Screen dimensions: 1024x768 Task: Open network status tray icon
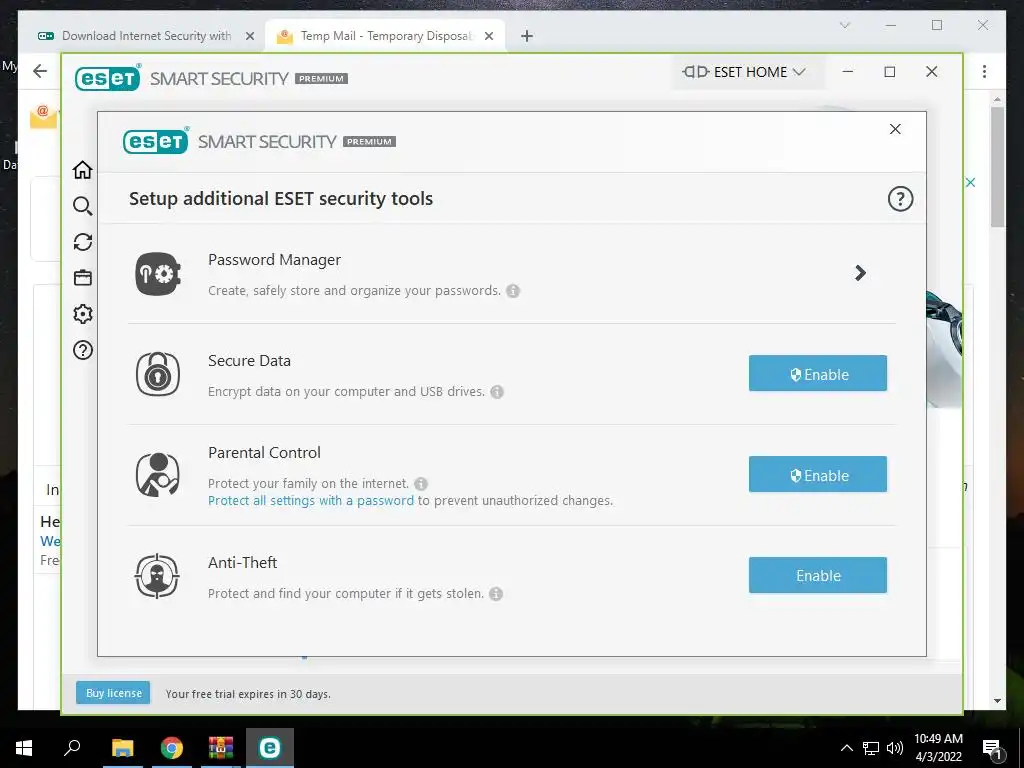(x=871, y=748)
